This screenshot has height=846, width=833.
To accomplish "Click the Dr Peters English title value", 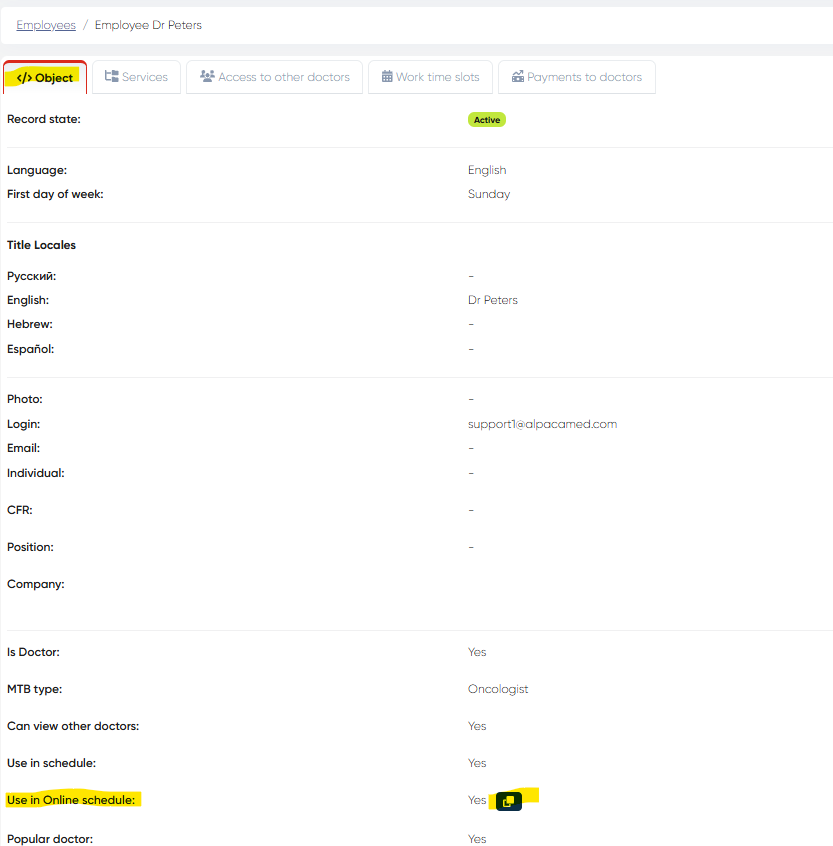I will 492,300.
